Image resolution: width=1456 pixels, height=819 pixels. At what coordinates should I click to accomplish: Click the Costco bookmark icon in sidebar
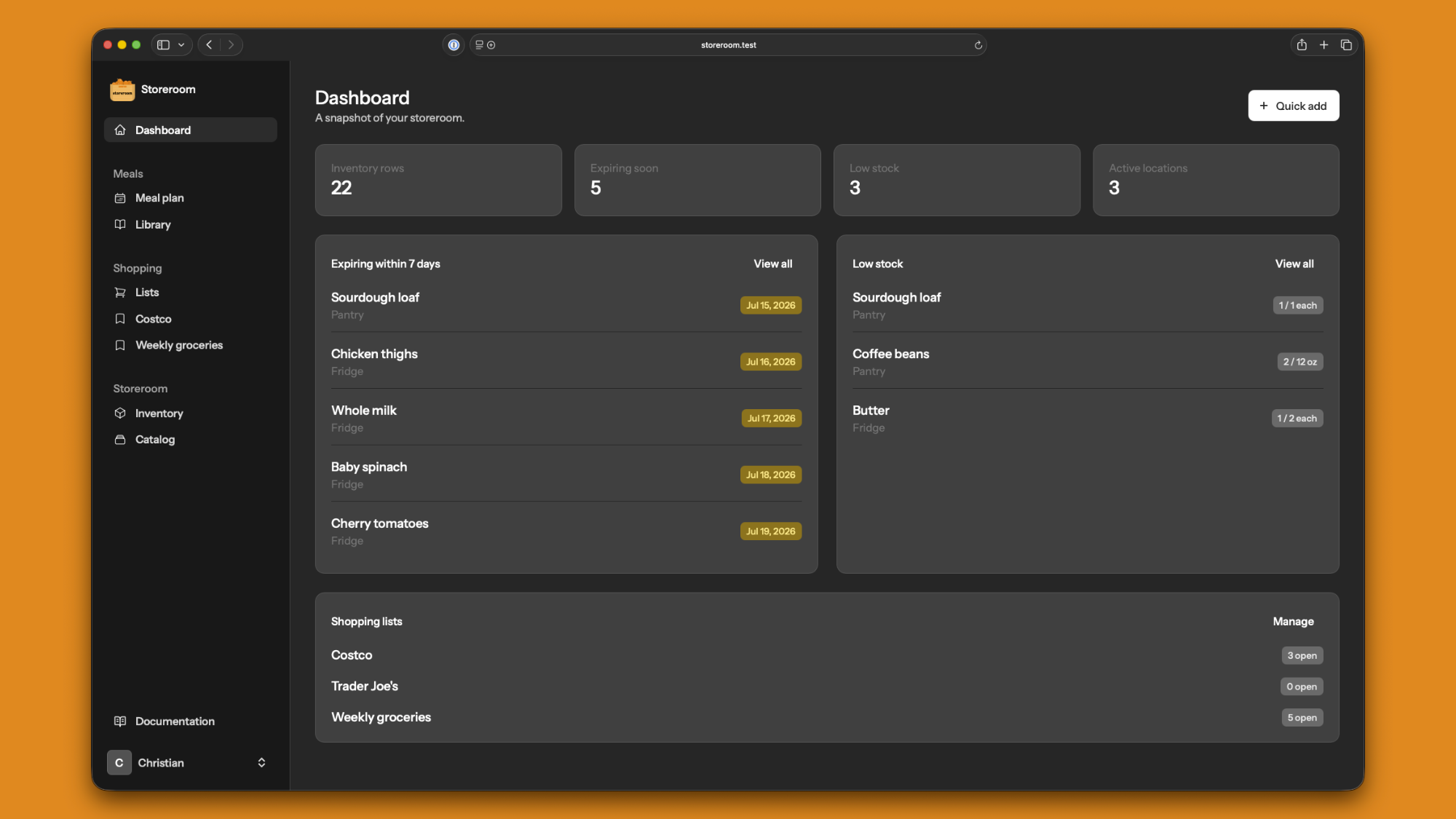click(120, 319)
